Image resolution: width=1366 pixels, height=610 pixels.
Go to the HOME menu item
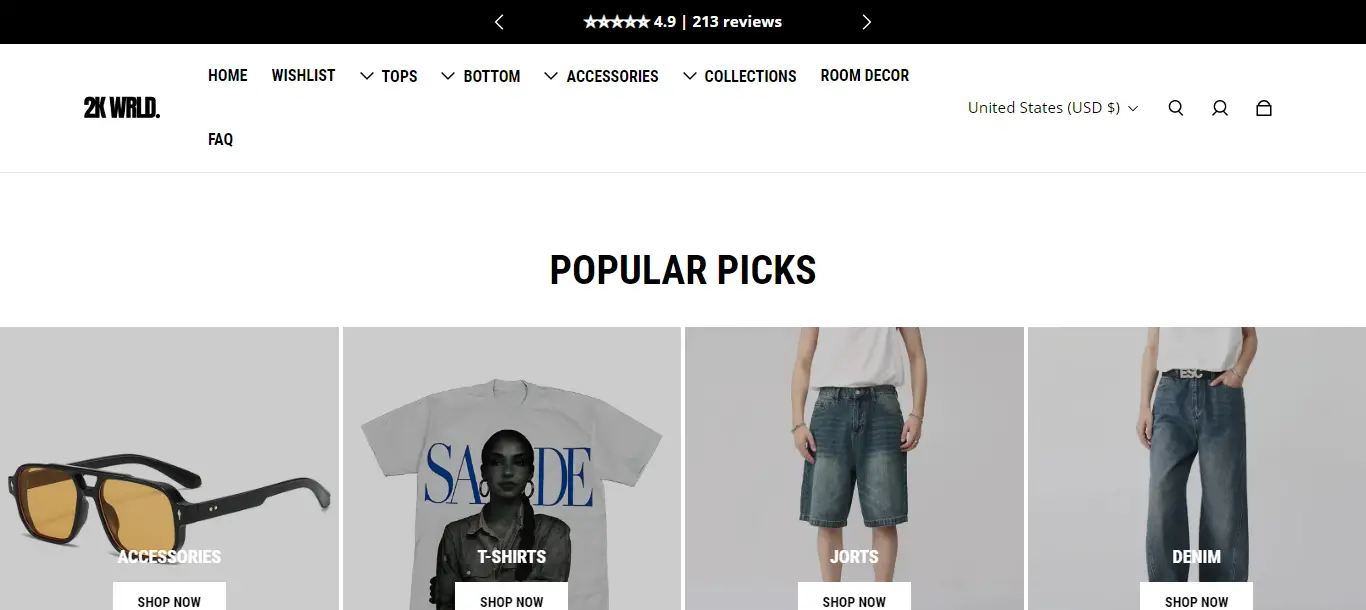(x=228, y=76)
